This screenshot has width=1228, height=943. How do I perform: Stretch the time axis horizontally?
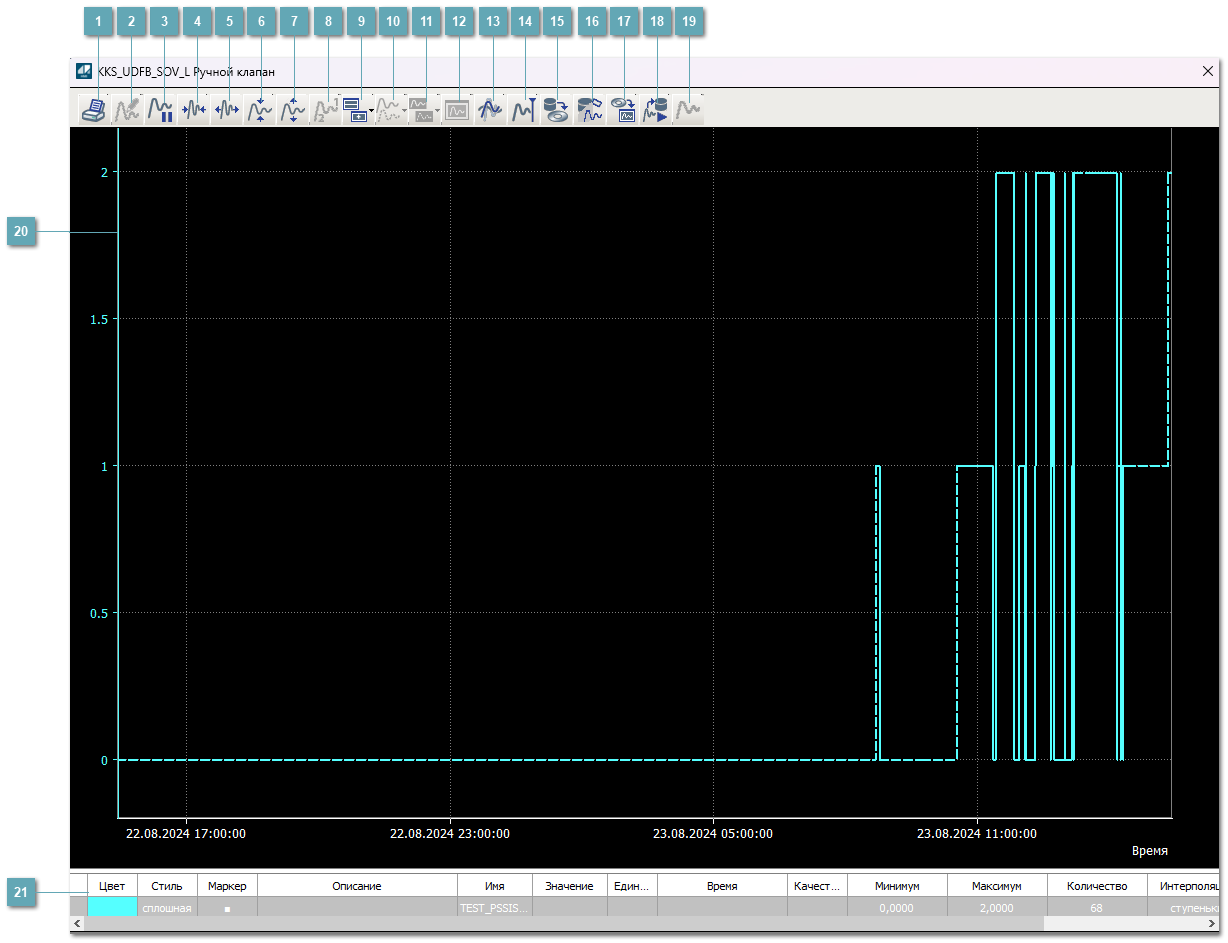click(227, 110)
